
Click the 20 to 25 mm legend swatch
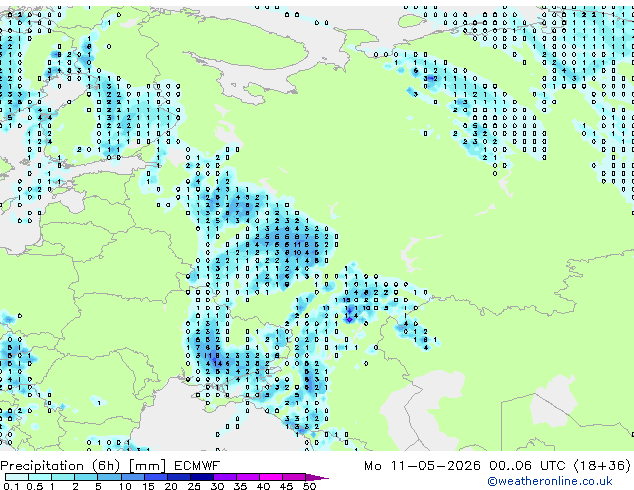tap(178, 477)
